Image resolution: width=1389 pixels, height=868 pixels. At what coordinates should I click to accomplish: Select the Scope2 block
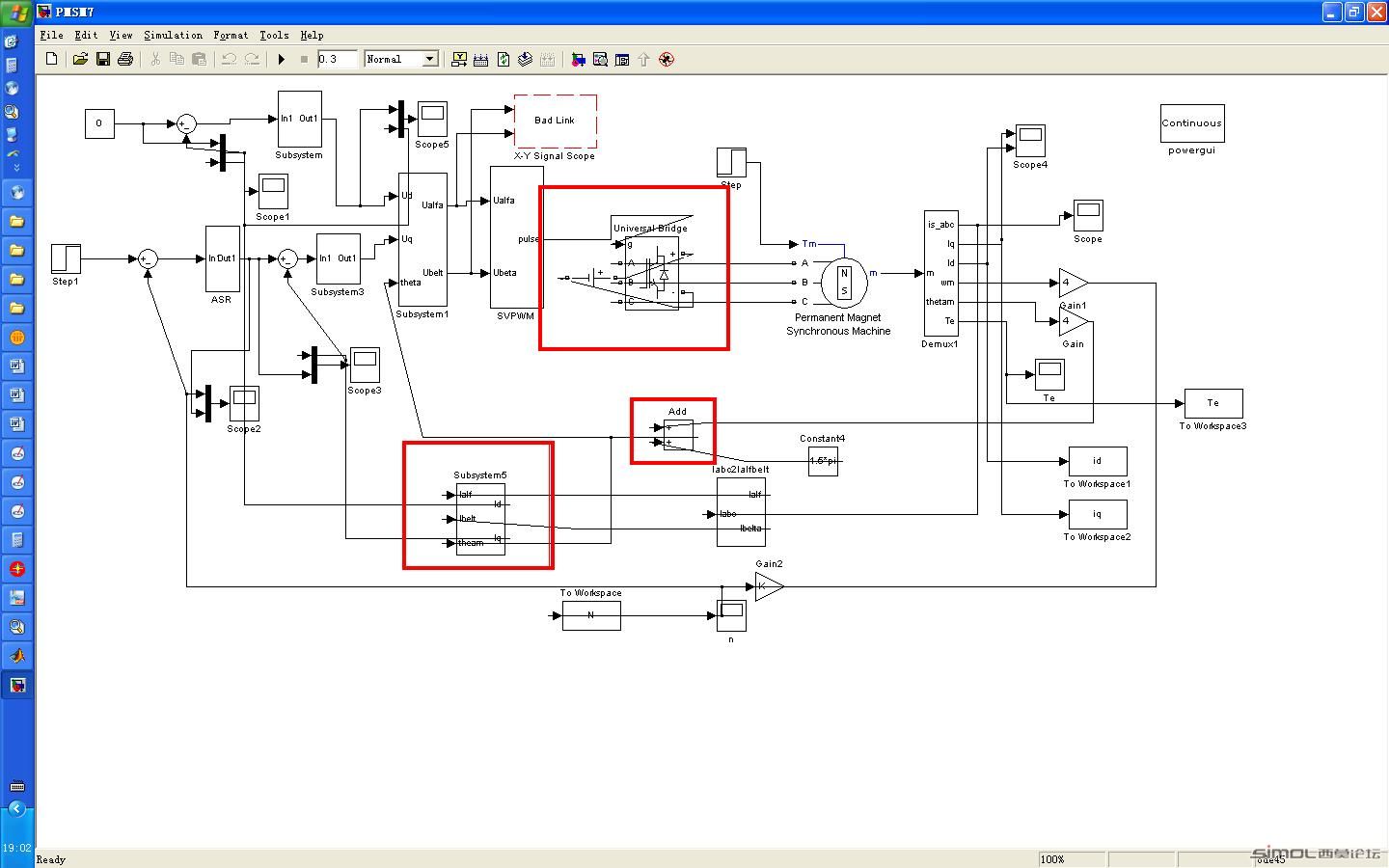(x=244, y=403)
